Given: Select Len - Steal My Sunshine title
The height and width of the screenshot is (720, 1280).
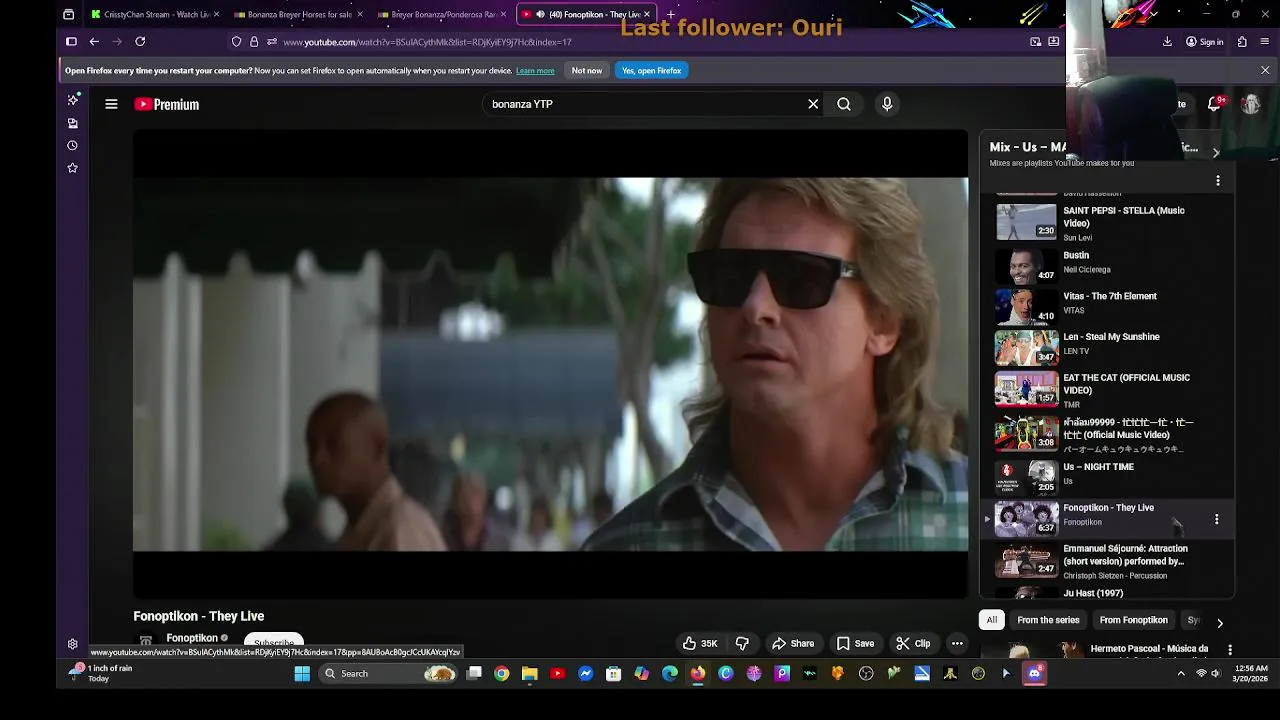Looking at the screenshot, I should tap(1111, 337).
